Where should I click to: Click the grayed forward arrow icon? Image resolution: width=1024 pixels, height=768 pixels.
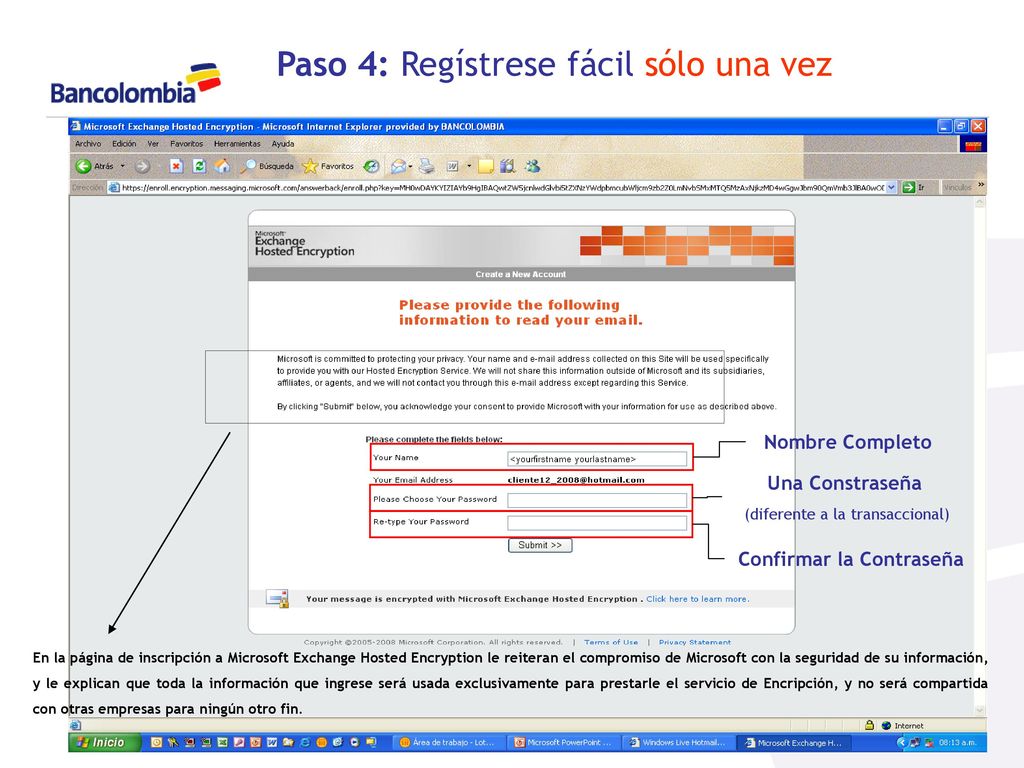pyautogui.click(x=142, y=167)
